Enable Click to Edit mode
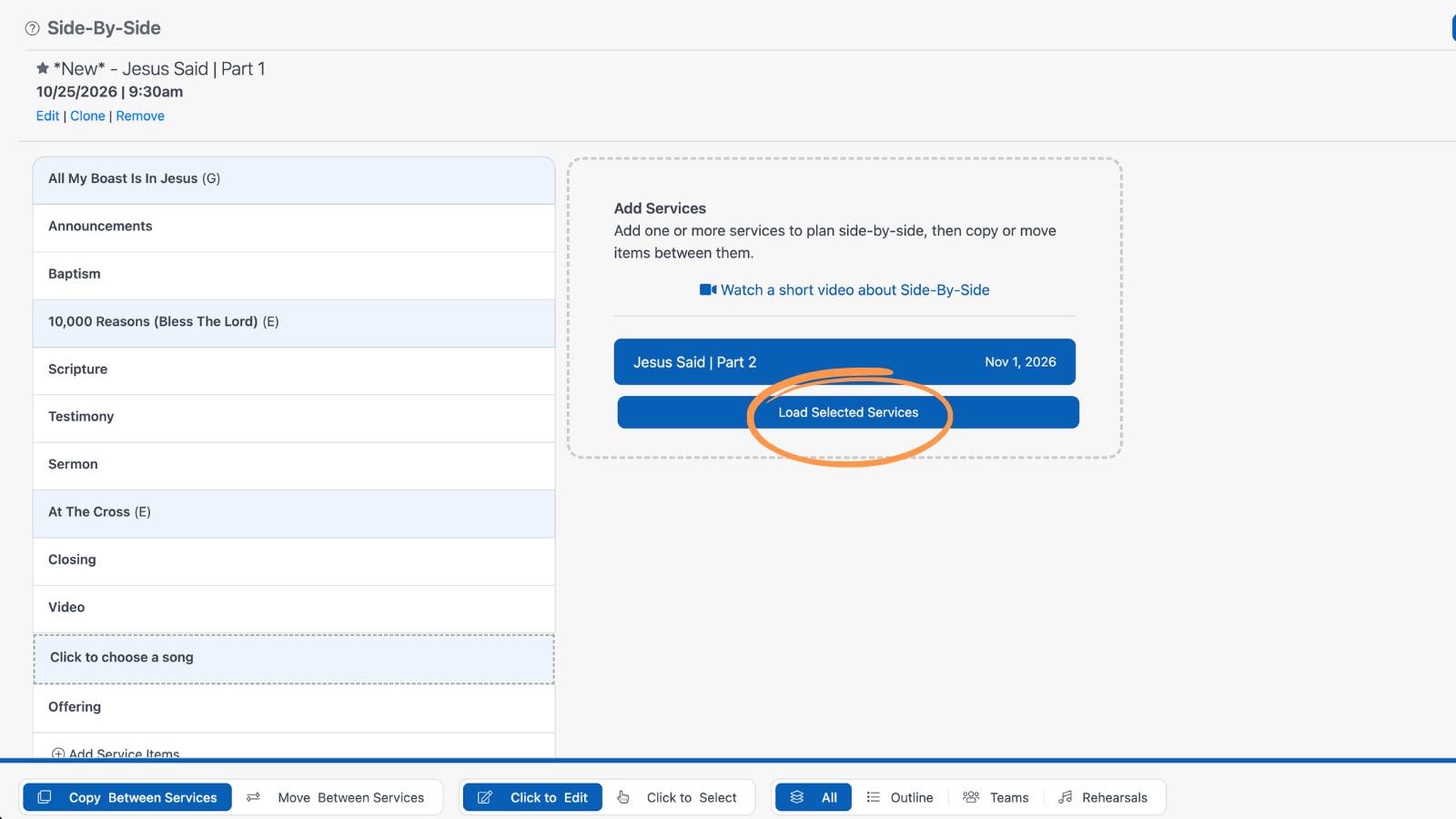 (532, 797)
